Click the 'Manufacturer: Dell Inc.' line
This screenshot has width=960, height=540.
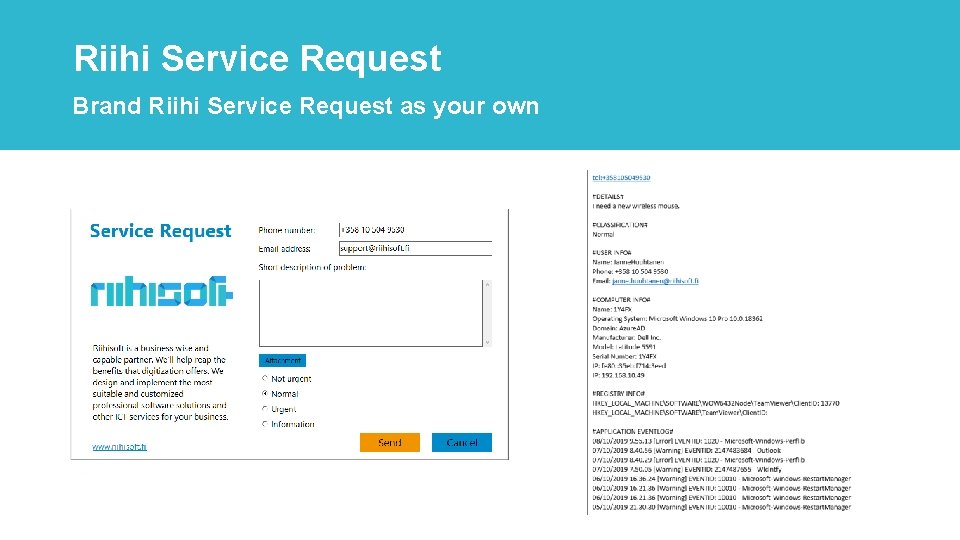(626, 337)
